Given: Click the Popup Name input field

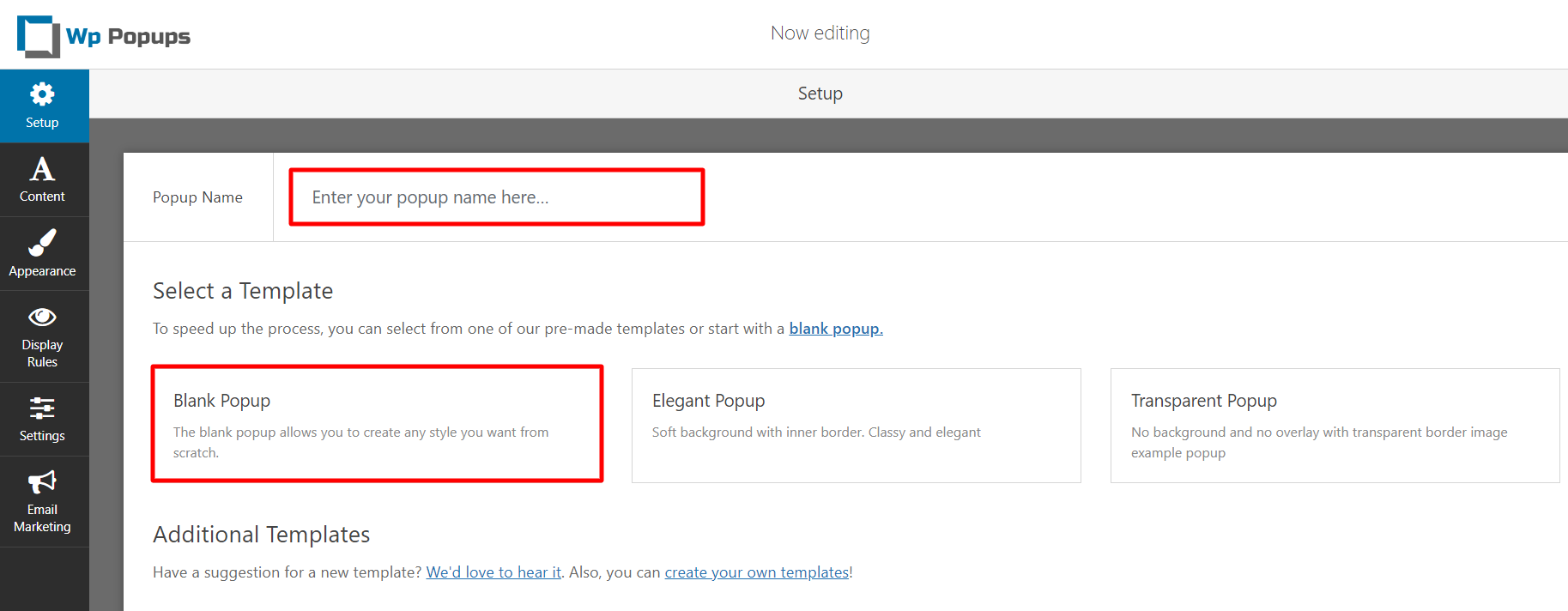Looking at the screenshot, I should coord(497,197).
